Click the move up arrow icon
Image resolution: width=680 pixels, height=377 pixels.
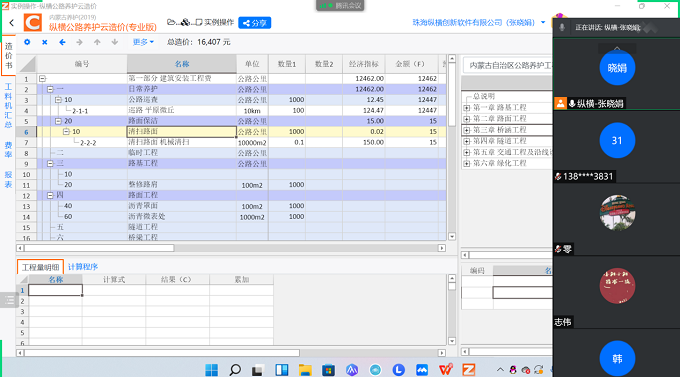(97, 42)
